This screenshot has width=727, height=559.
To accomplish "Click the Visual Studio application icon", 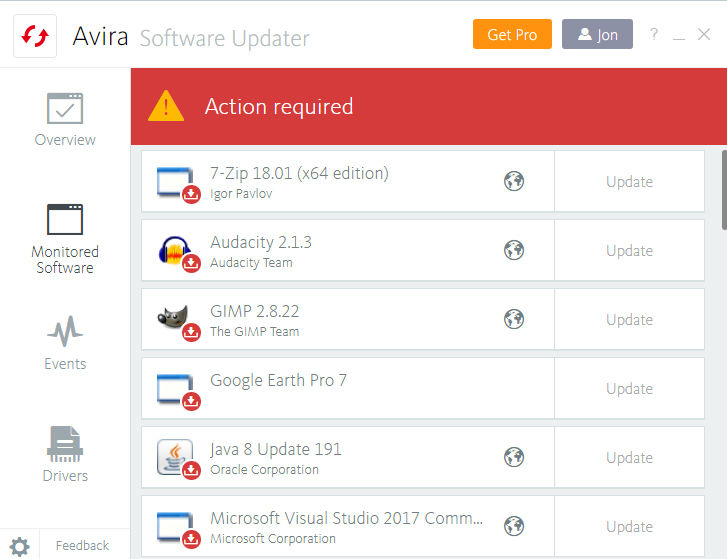I will pos(178,529).
